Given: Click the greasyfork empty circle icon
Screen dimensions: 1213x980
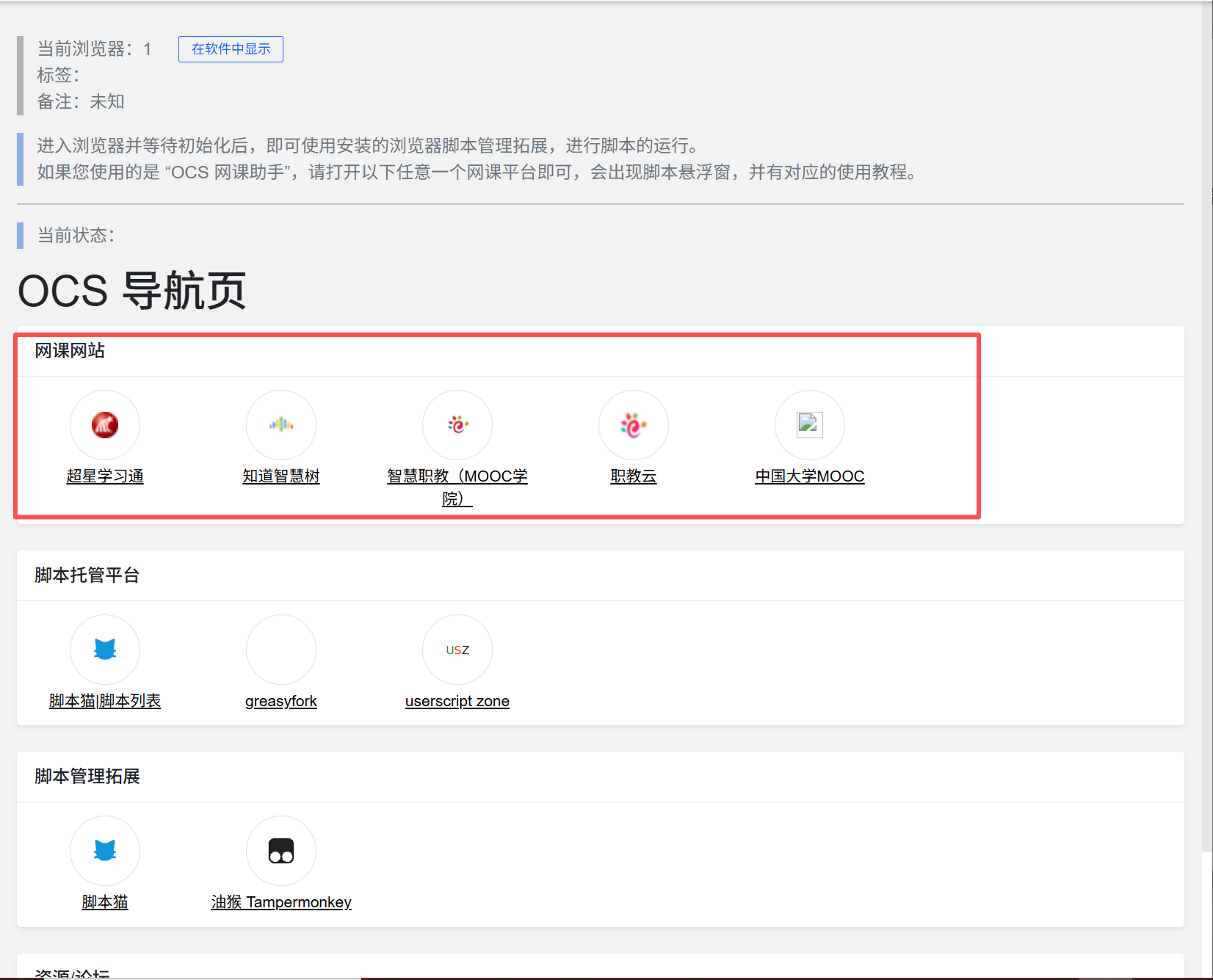Looking at the screenshot, I should point(281,650).
